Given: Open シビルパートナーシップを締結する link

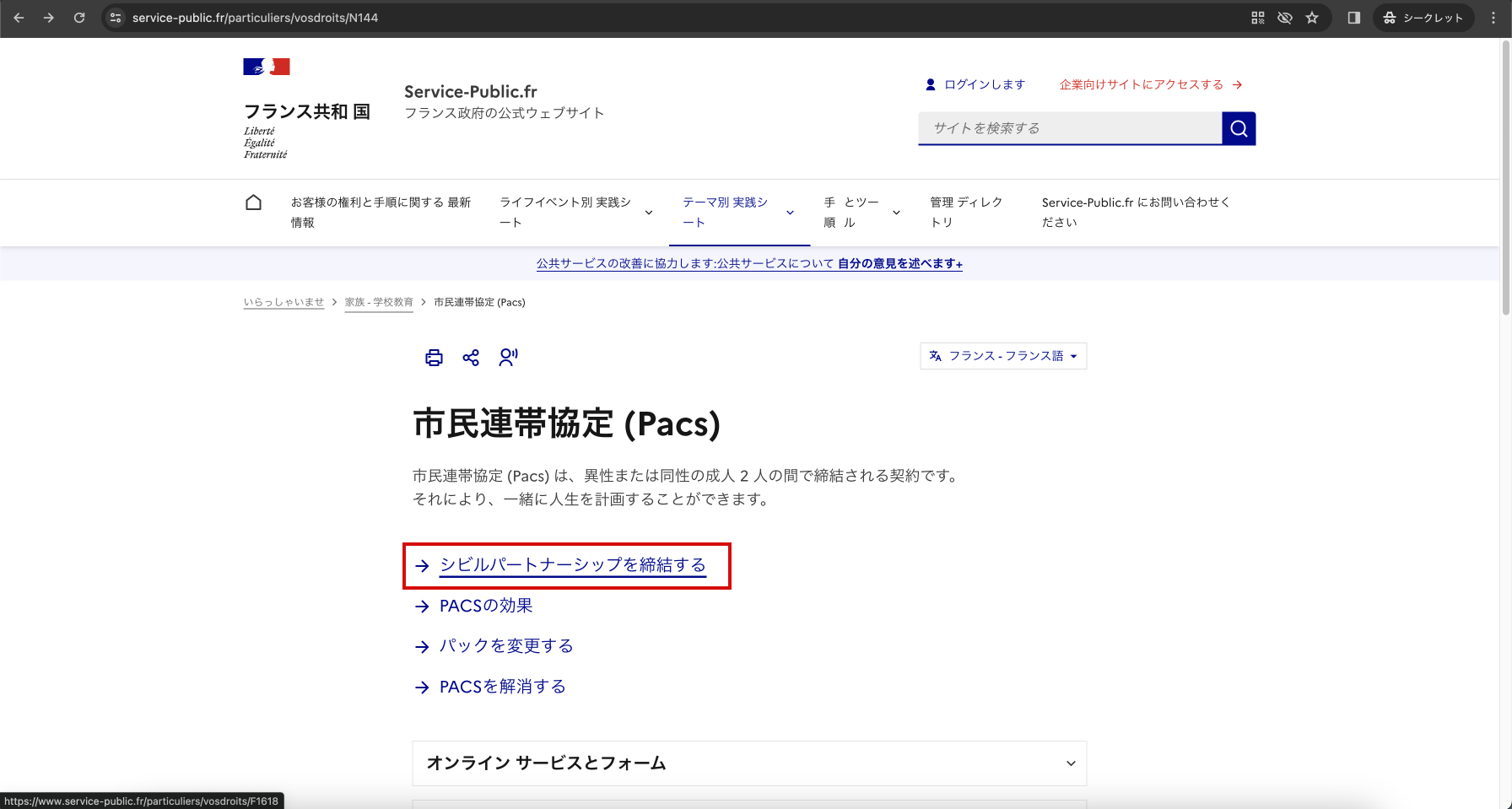Looking at the screenshot, I should (x=572, y=565).
